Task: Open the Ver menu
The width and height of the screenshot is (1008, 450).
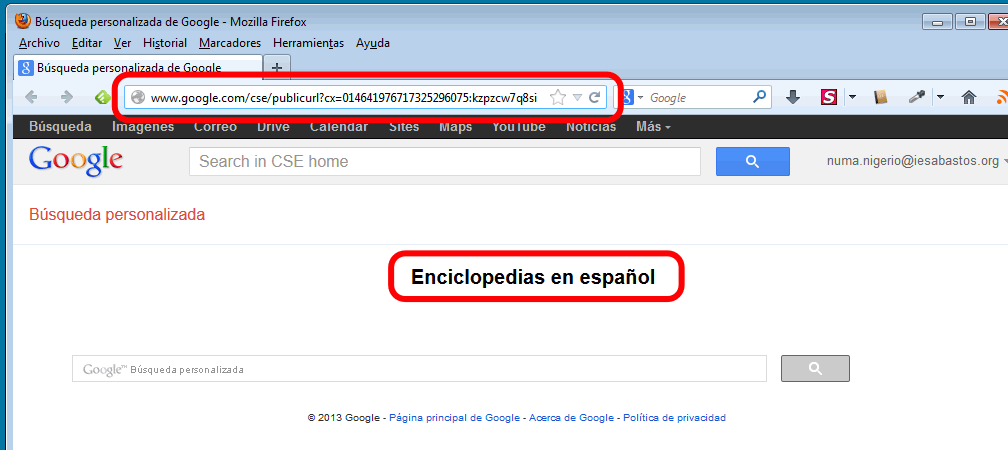Action: click(122, 43)
